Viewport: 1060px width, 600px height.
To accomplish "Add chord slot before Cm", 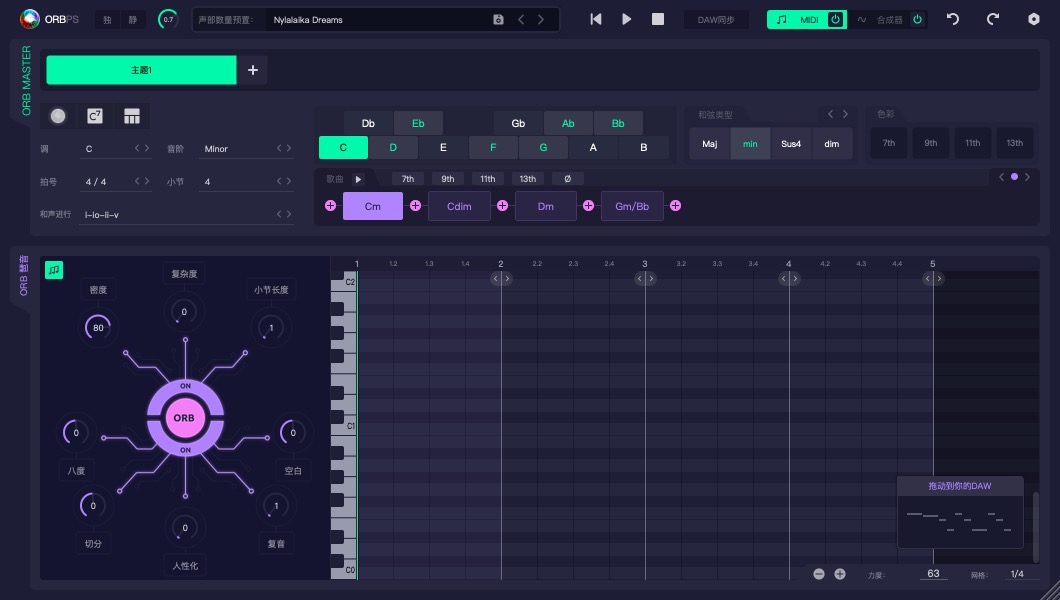I will tap(331, 206).
